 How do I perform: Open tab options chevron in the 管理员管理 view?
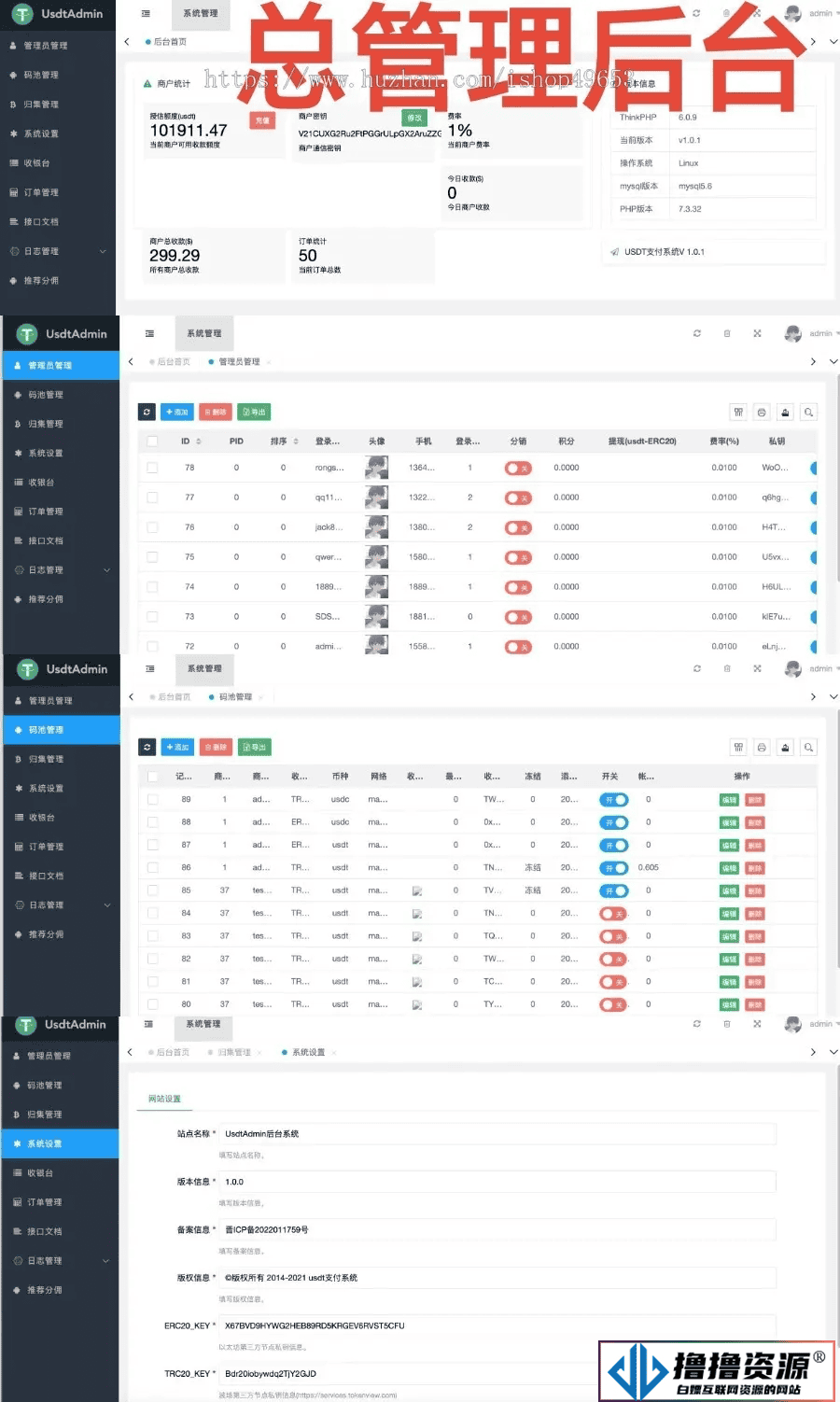point(833,361)
